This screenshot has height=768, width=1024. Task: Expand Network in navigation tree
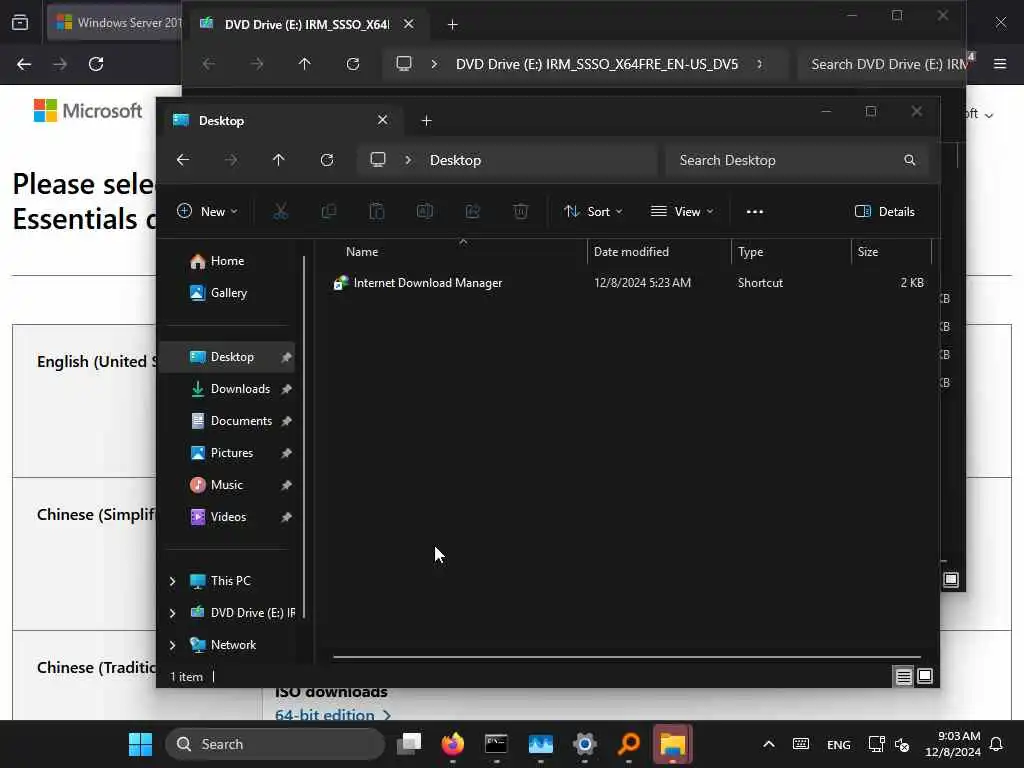[172, 645]
